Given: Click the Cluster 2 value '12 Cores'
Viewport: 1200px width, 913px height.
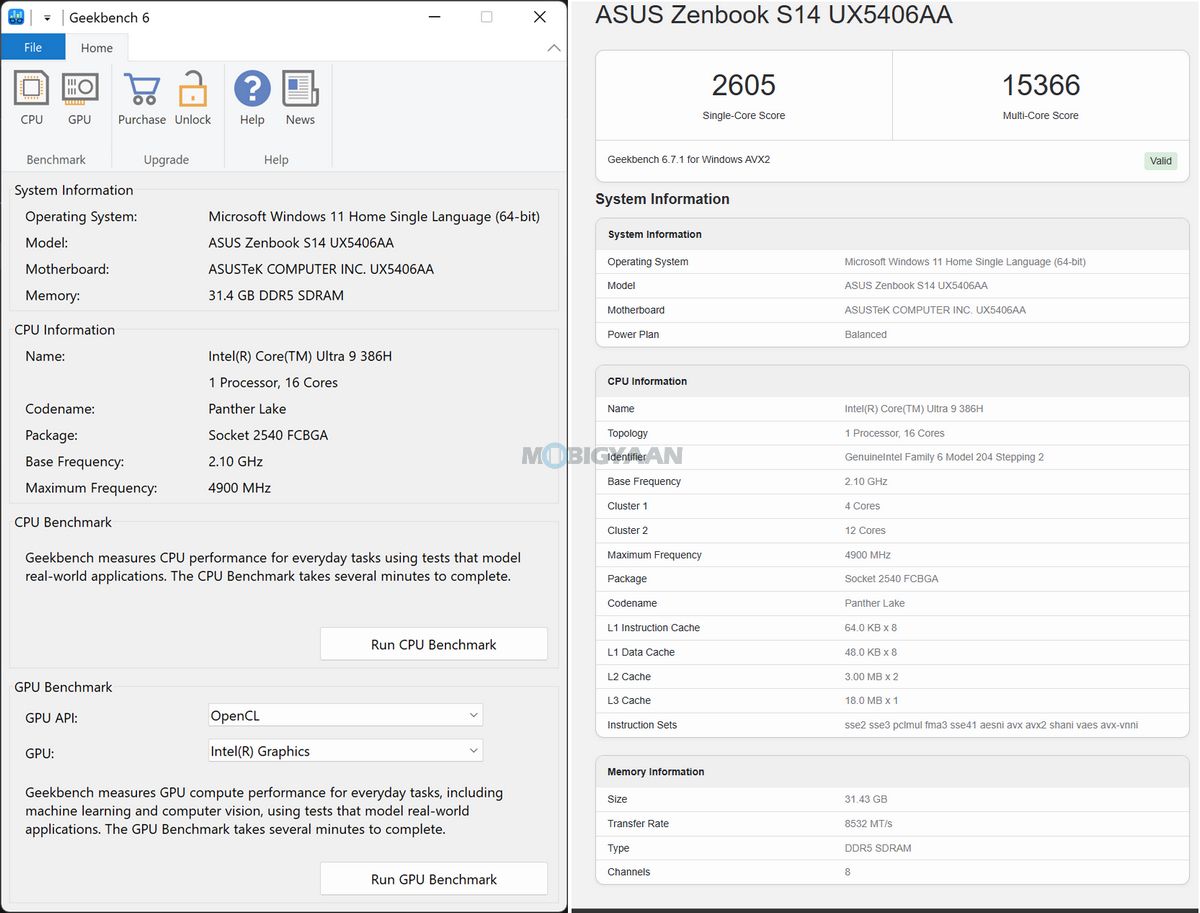Looking at the screenshot, I should tap(865, 530).
